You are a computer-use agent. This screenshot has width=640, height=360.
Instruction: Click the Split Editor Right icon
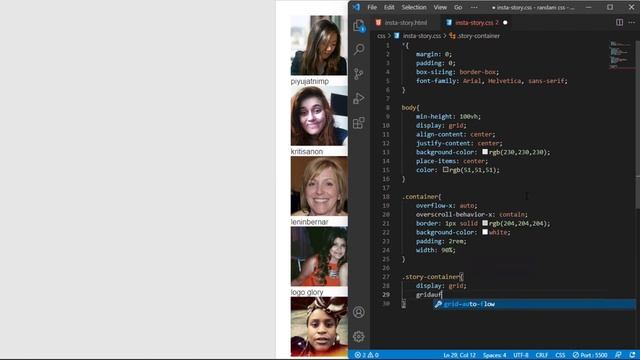pos(619,22)
